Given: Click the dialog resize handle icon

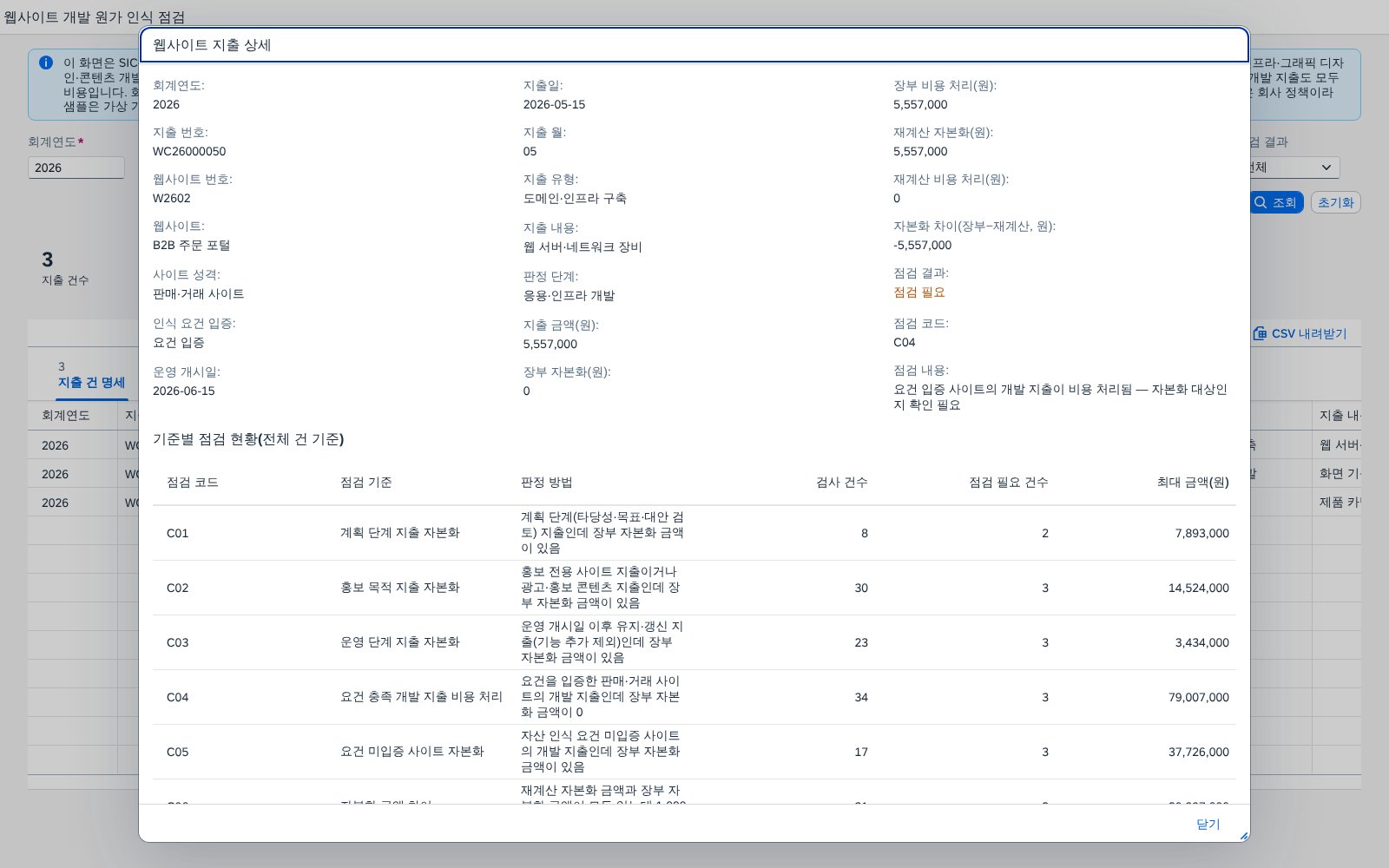Looking at the screenshot, I should click(1243, 836).
